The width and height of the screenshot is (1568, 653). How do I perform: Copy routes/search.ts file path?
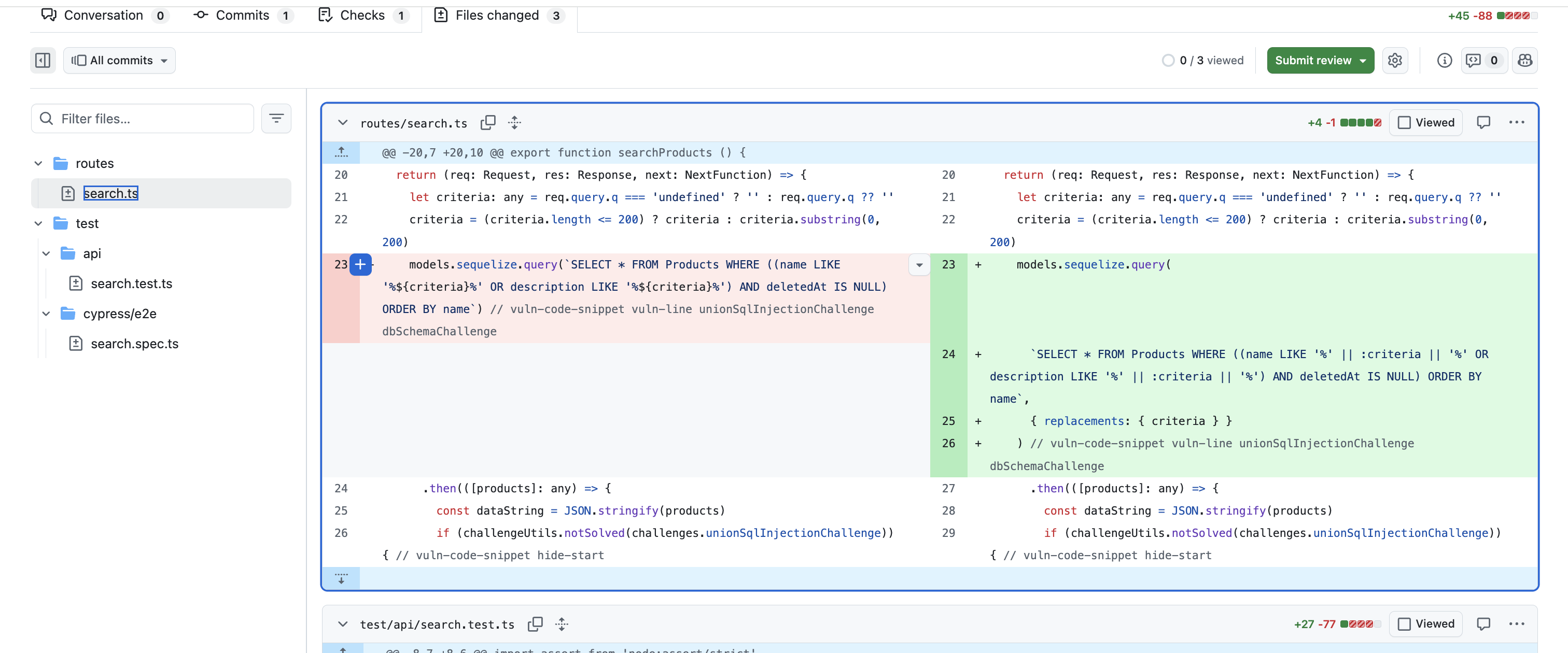(487, 123)
